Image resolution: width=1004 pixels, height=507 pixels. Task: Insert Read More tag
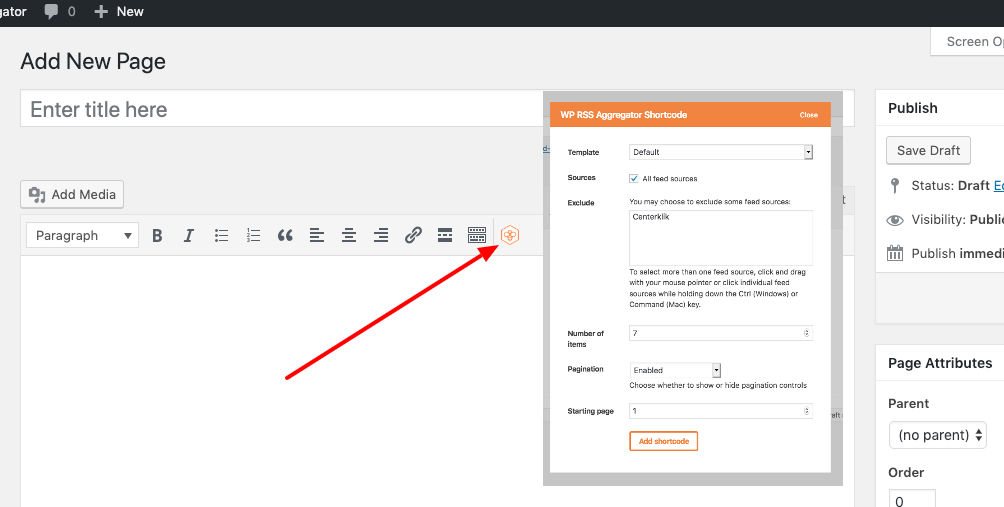point(445,236)
